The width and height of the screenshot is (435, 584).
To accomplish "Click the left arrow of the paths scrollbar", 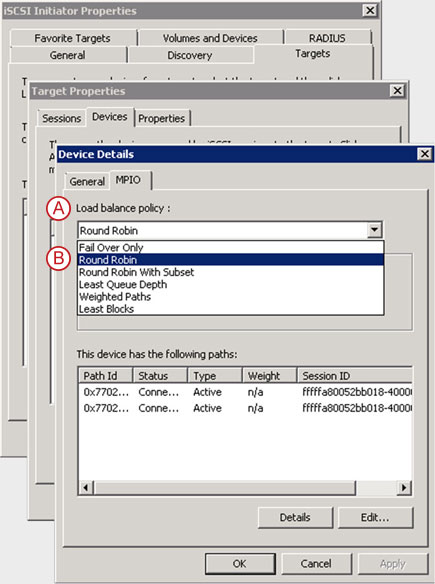I will [x=86, y=487].
